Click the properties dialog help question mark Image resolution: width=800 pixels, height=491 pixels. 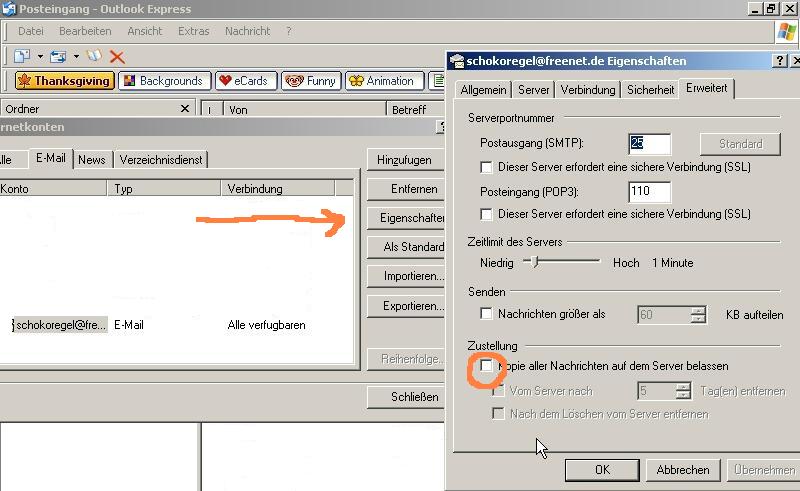[779, 61]
